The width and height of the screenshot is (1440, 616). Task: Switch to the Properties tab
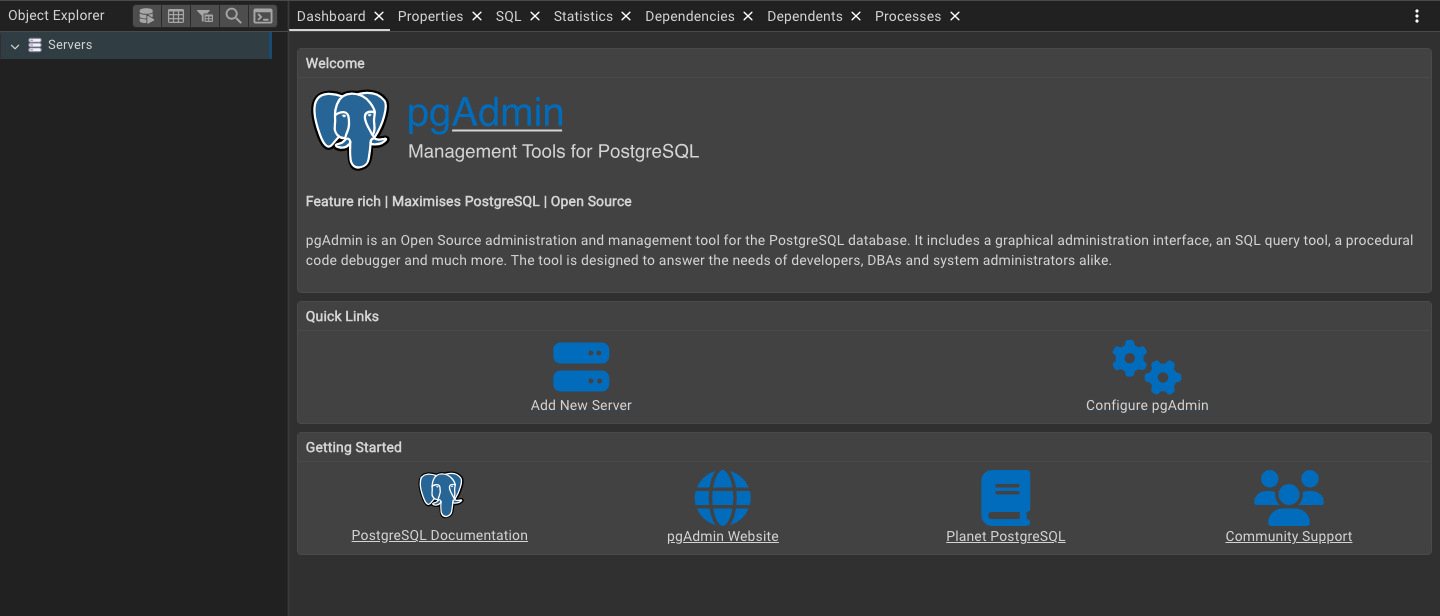[x=430, y=16]
